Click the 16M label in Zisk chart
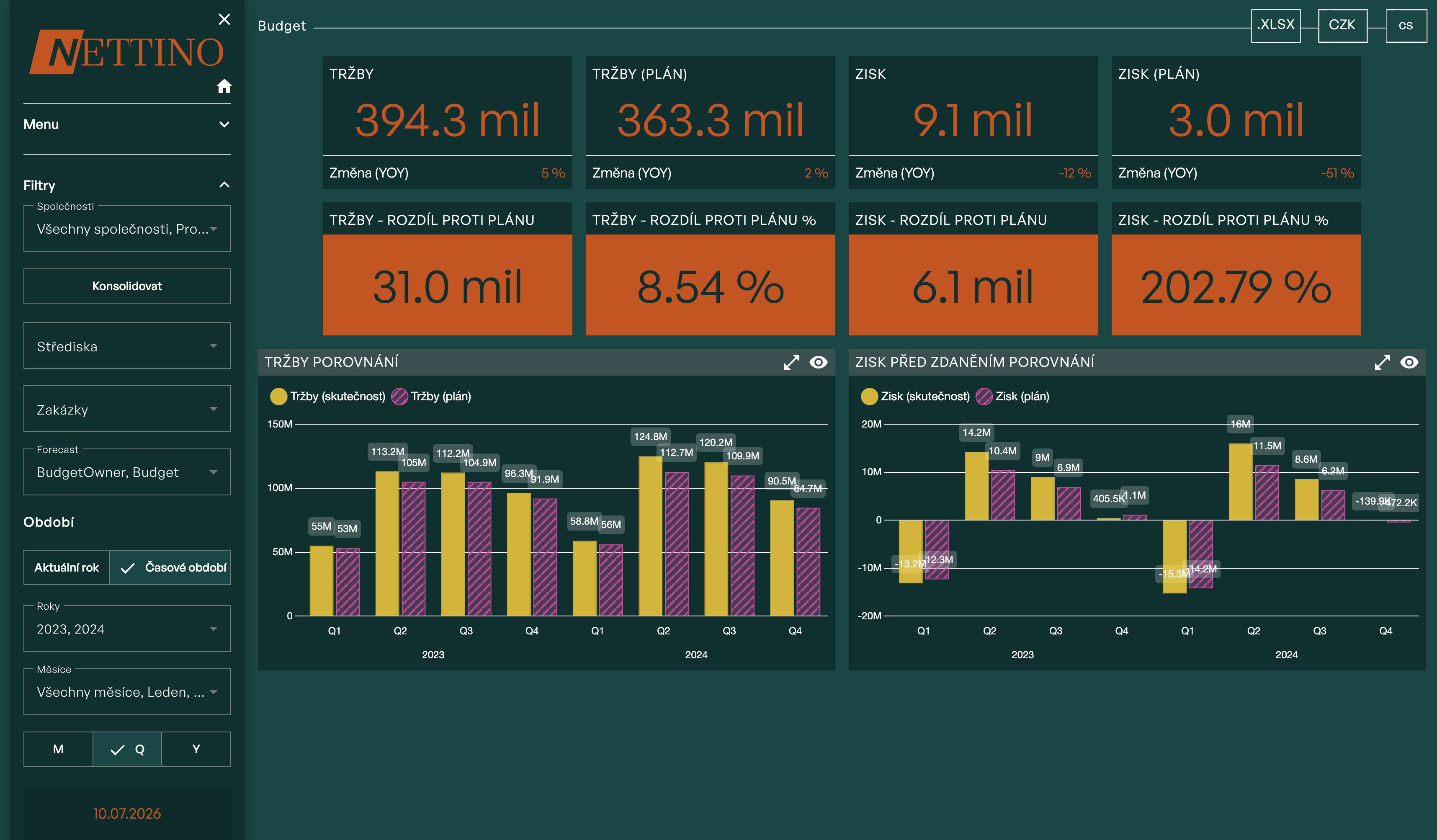This screenshot has width=1437, height=840. [x=1240, y=424]
